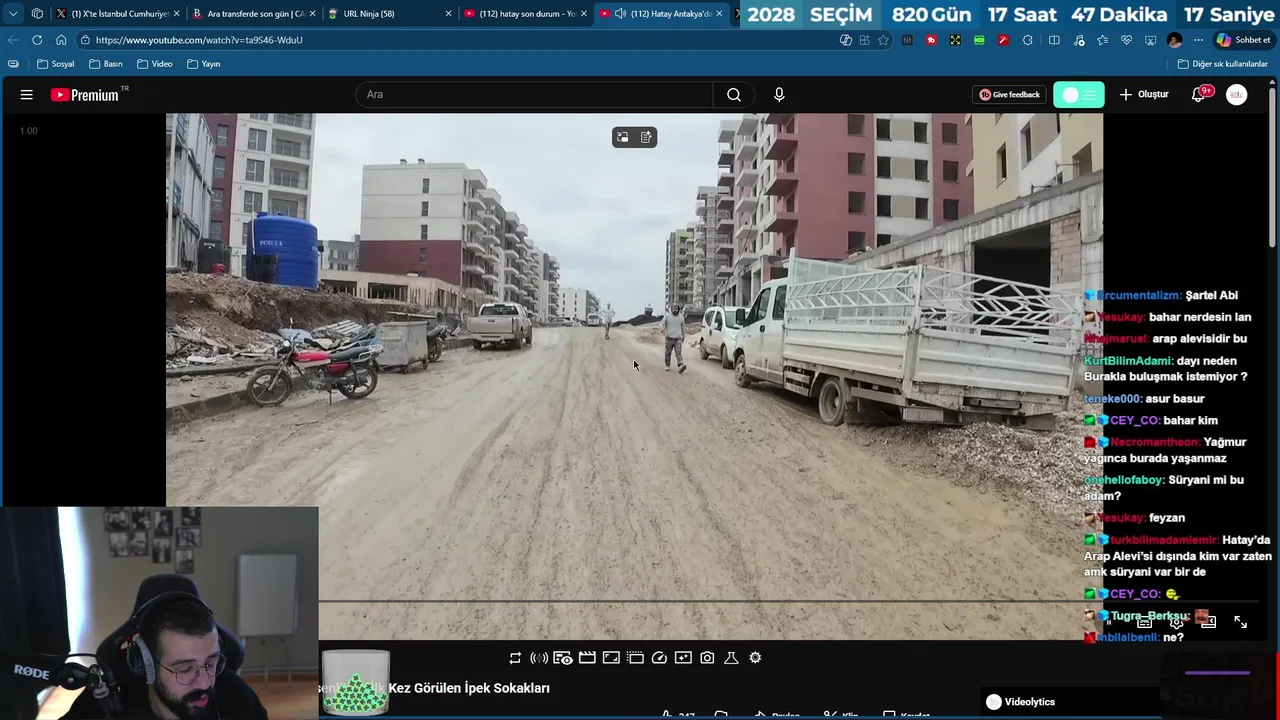Open the YouTube account avatar menu
The width and height of the screenshot is (1280, 720).
pos(1237,95)
